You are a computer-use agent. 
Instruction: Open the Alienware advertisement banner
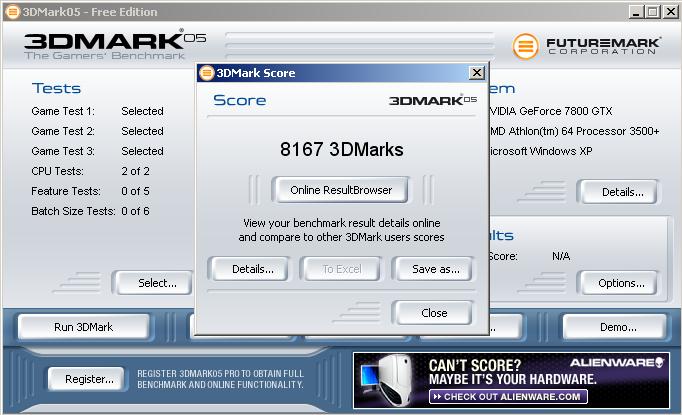pyautogui.click(x=511, y=381)
